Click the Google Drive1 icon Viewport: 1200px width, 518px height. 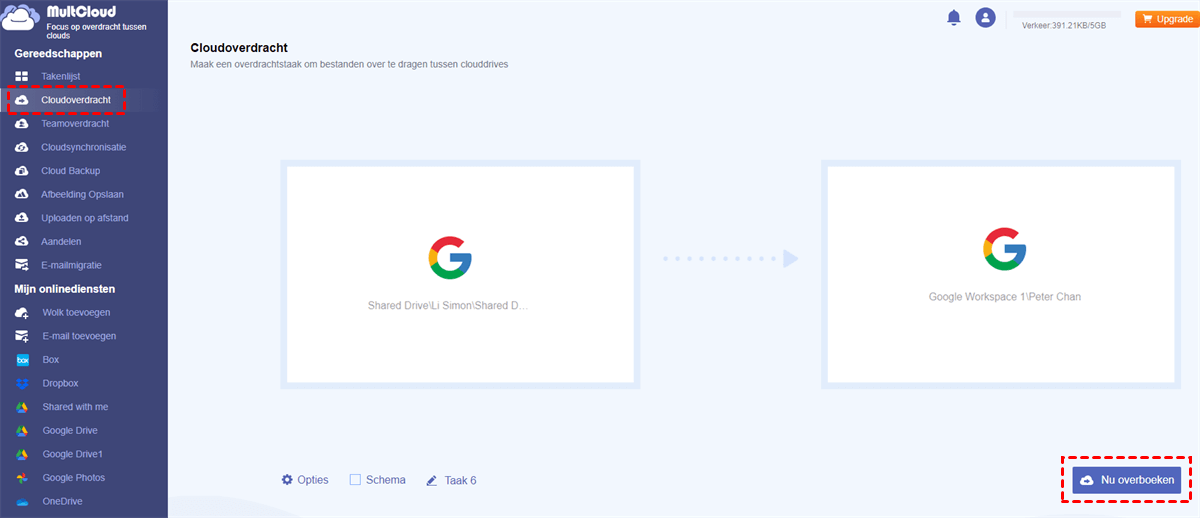[x=22, y=454]
